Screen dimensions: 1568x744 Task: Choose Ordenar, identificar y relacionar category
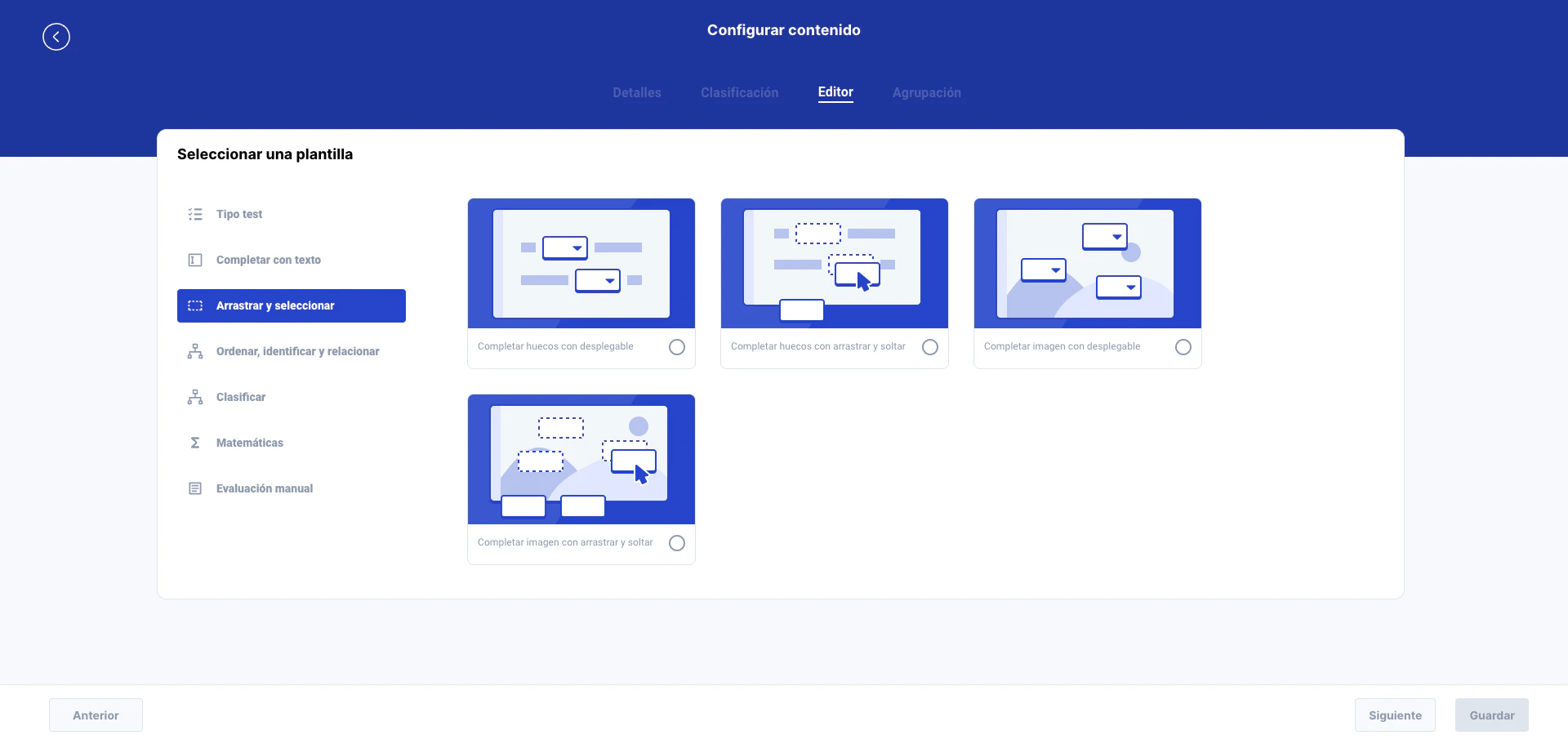pyautogui.click(x=292, y=351)
